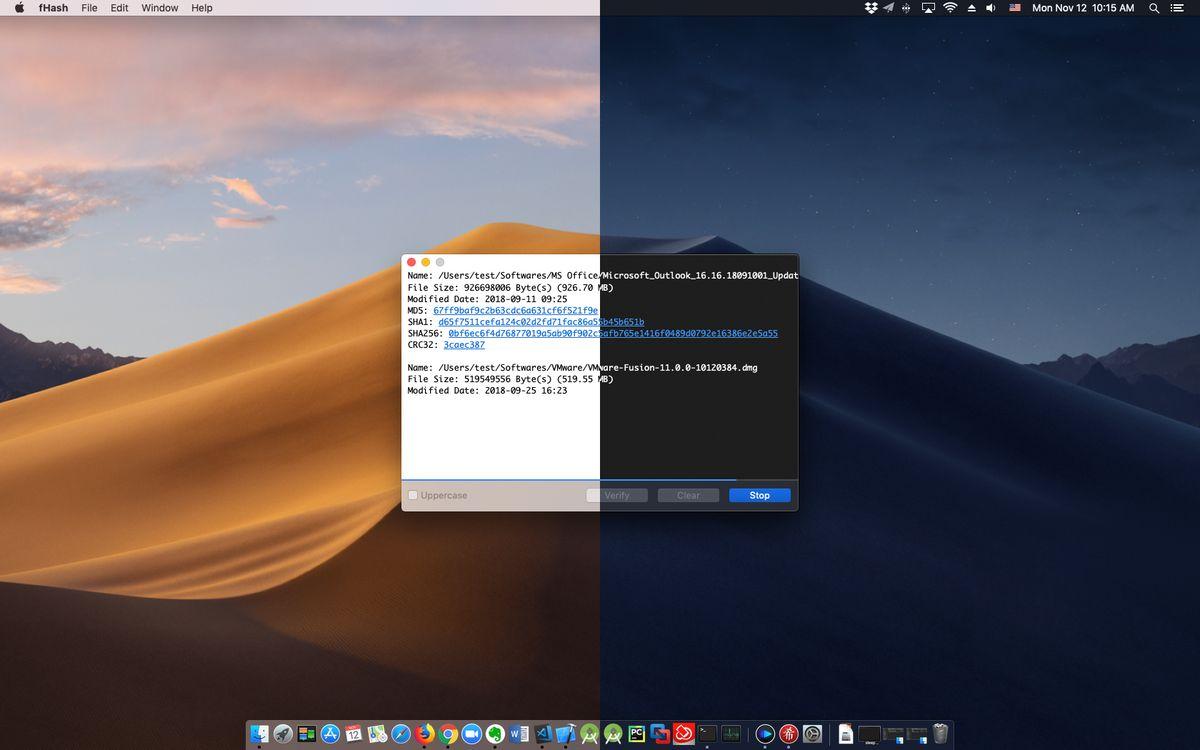This screenshot has height=750, width=1200.
Task: Open the Wi-Fi status menu
Action: (x=950, y=8)
